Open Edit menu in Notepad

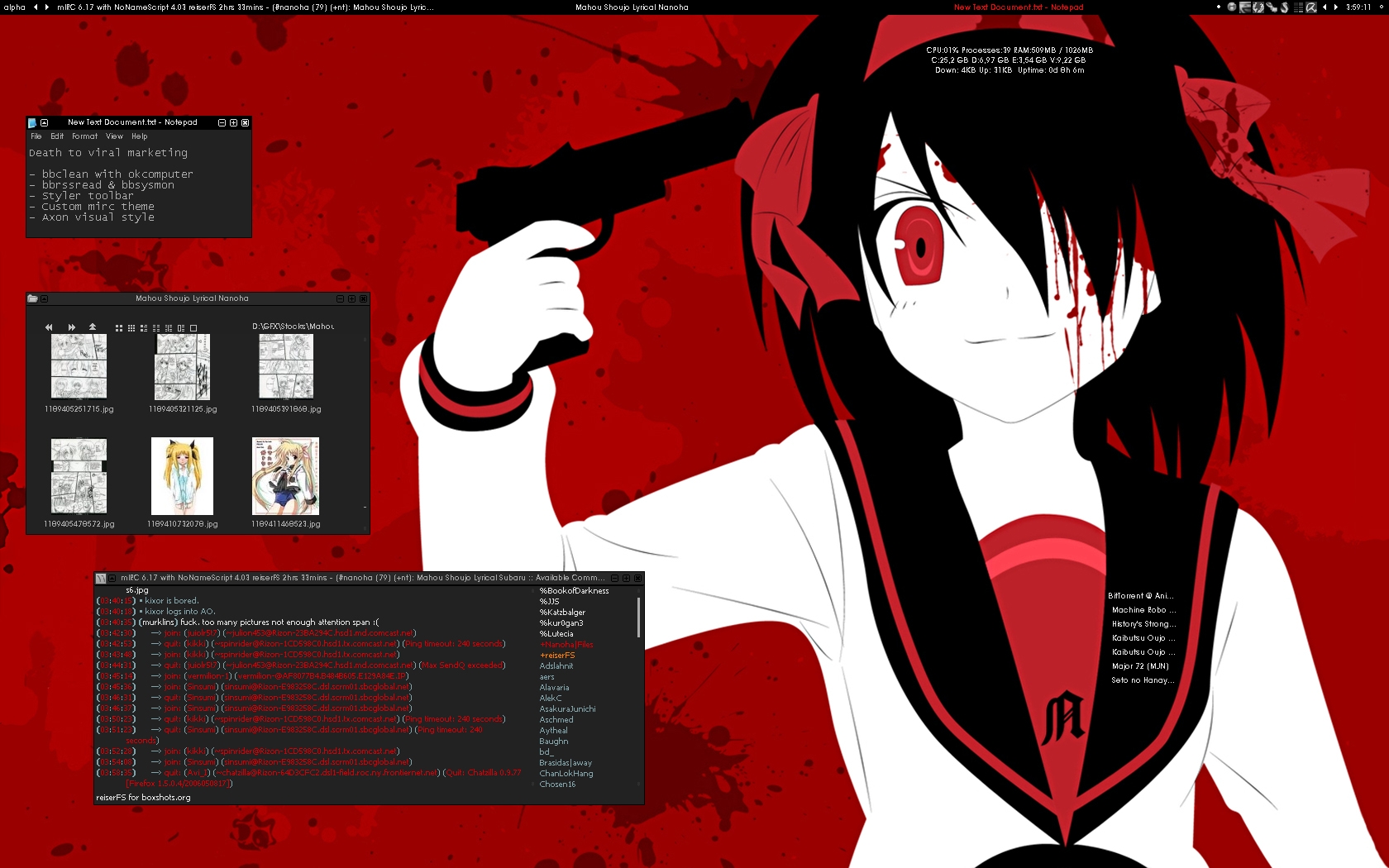57,136
